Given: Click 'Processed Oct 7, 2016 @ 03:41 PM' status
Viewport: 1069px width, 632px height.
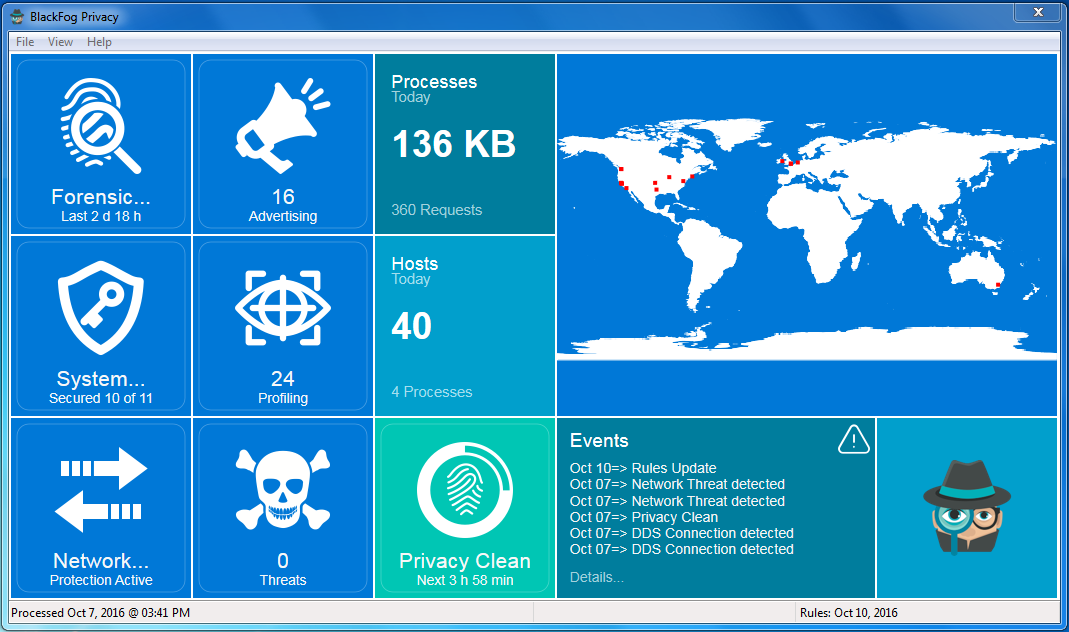Looking at the screenshot, I should point(100,613).
